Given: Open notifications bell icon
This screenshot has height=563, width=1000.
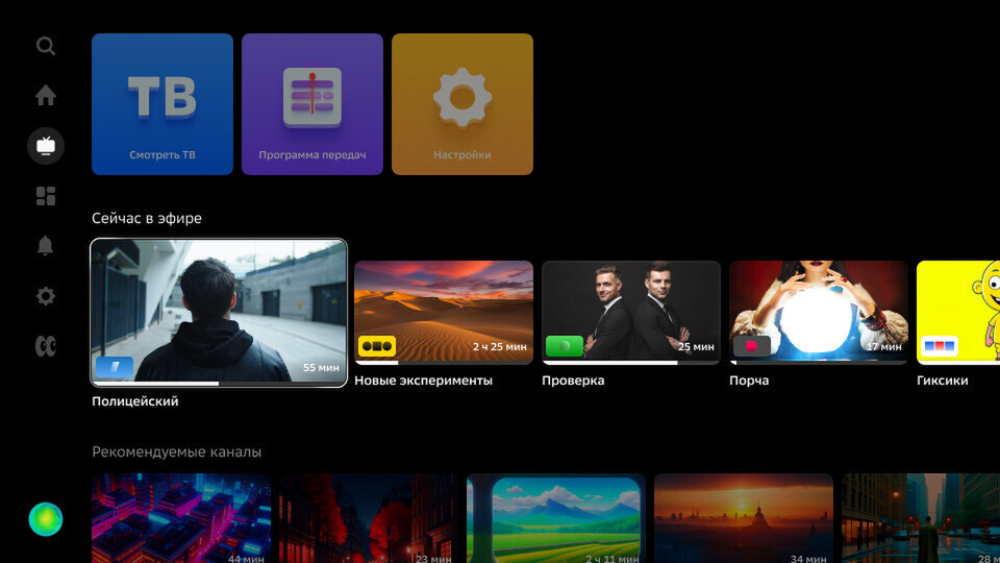Looking at the screenshot, I should click(x=45, y=245).
